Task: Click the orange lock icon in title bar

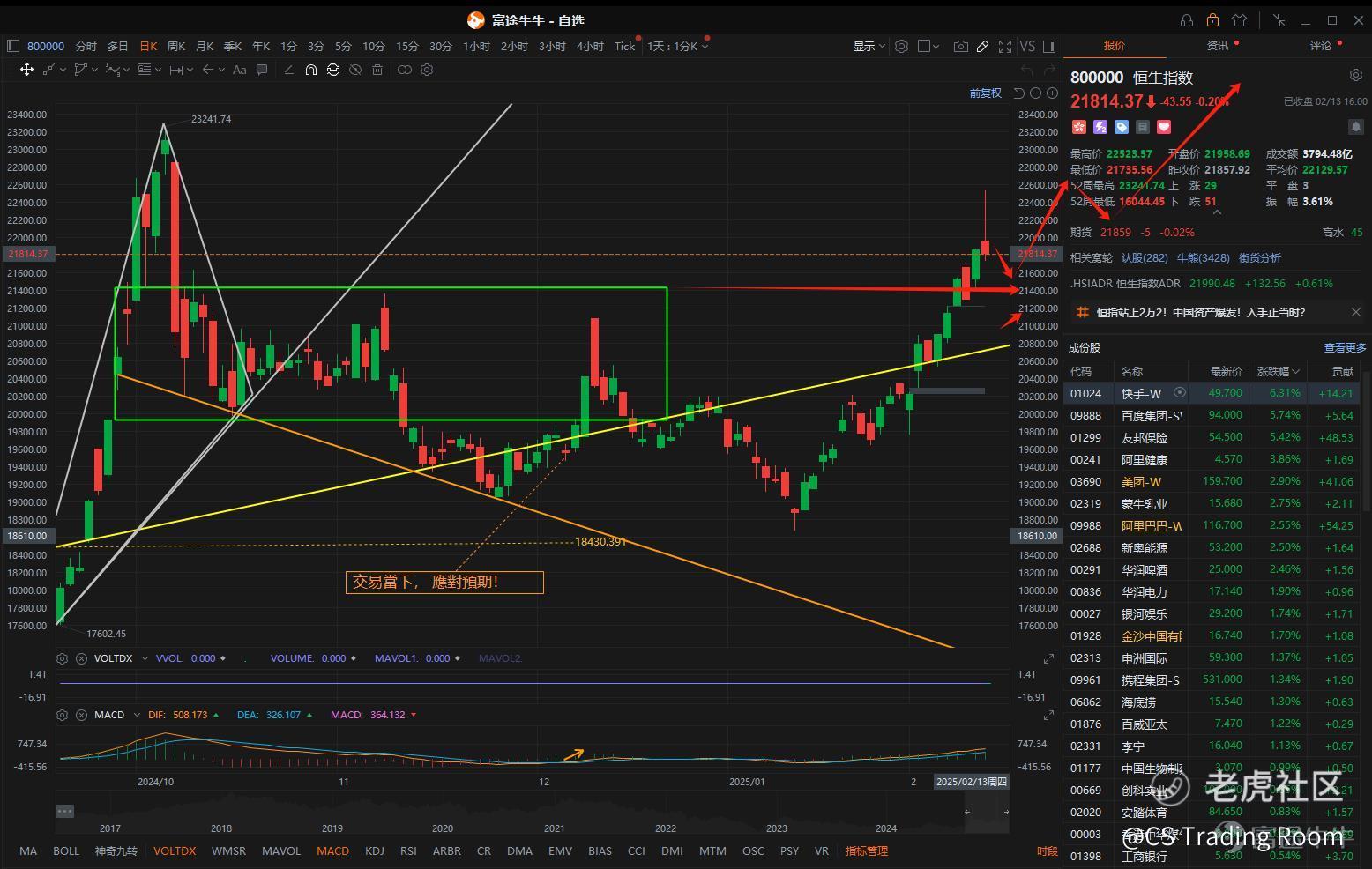Action: (x=1212, y=20)
